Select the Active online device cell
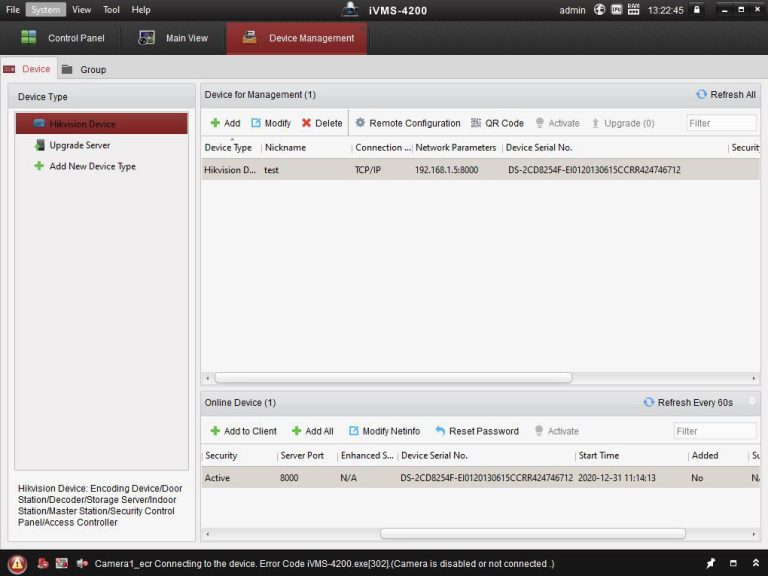 click(x=217, y=478)
